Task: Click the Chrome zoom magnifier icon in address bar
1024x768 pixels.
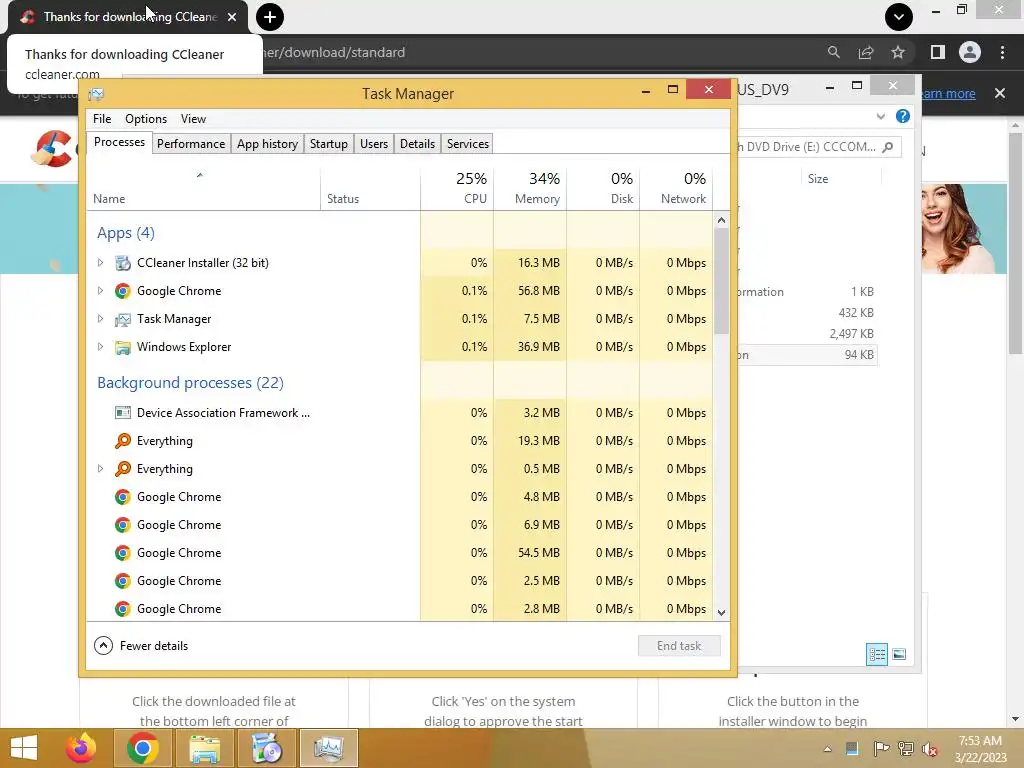Action: [x=833, y=52]
